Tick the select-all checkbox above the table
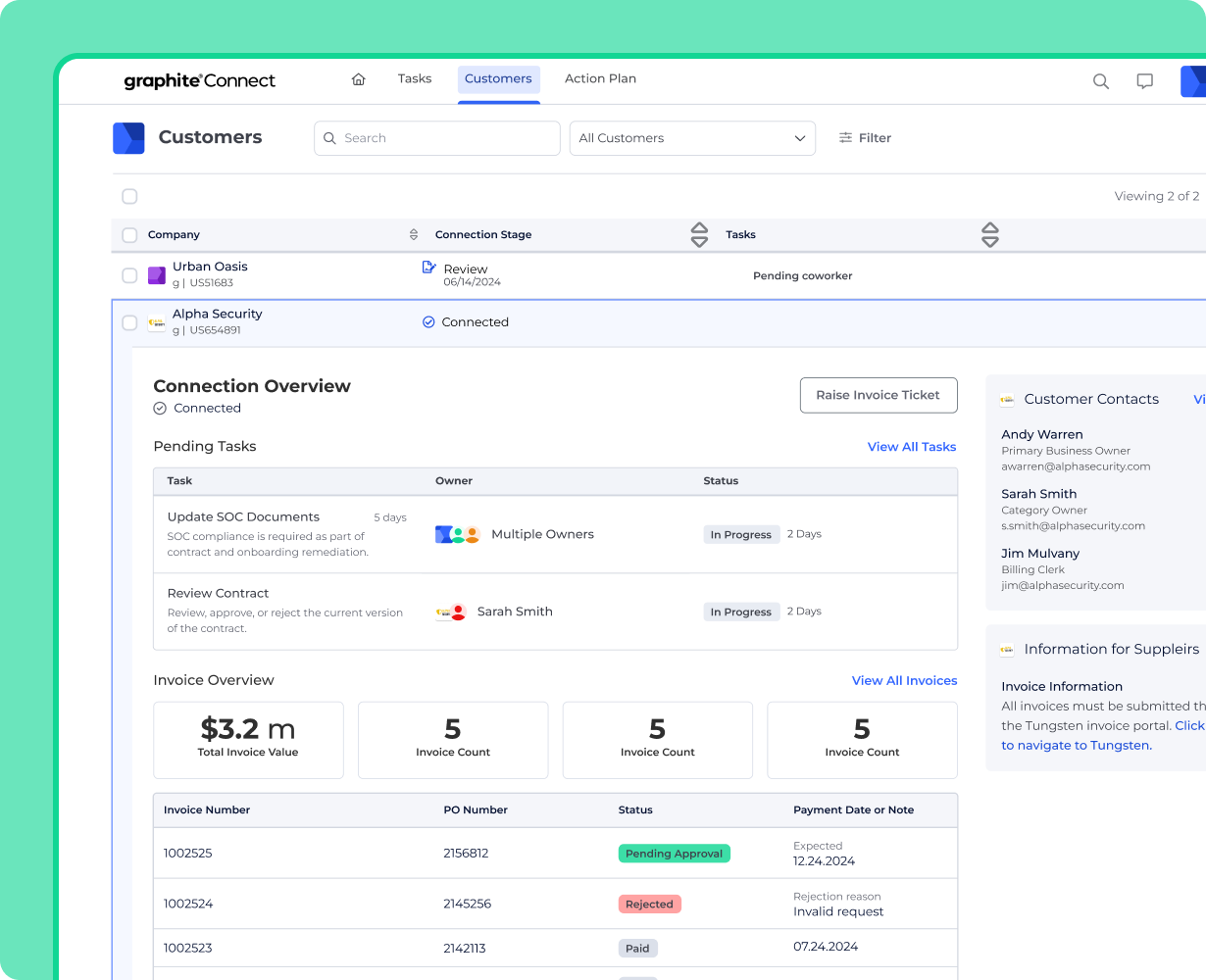1206x980 pixels. coord(129,197)
